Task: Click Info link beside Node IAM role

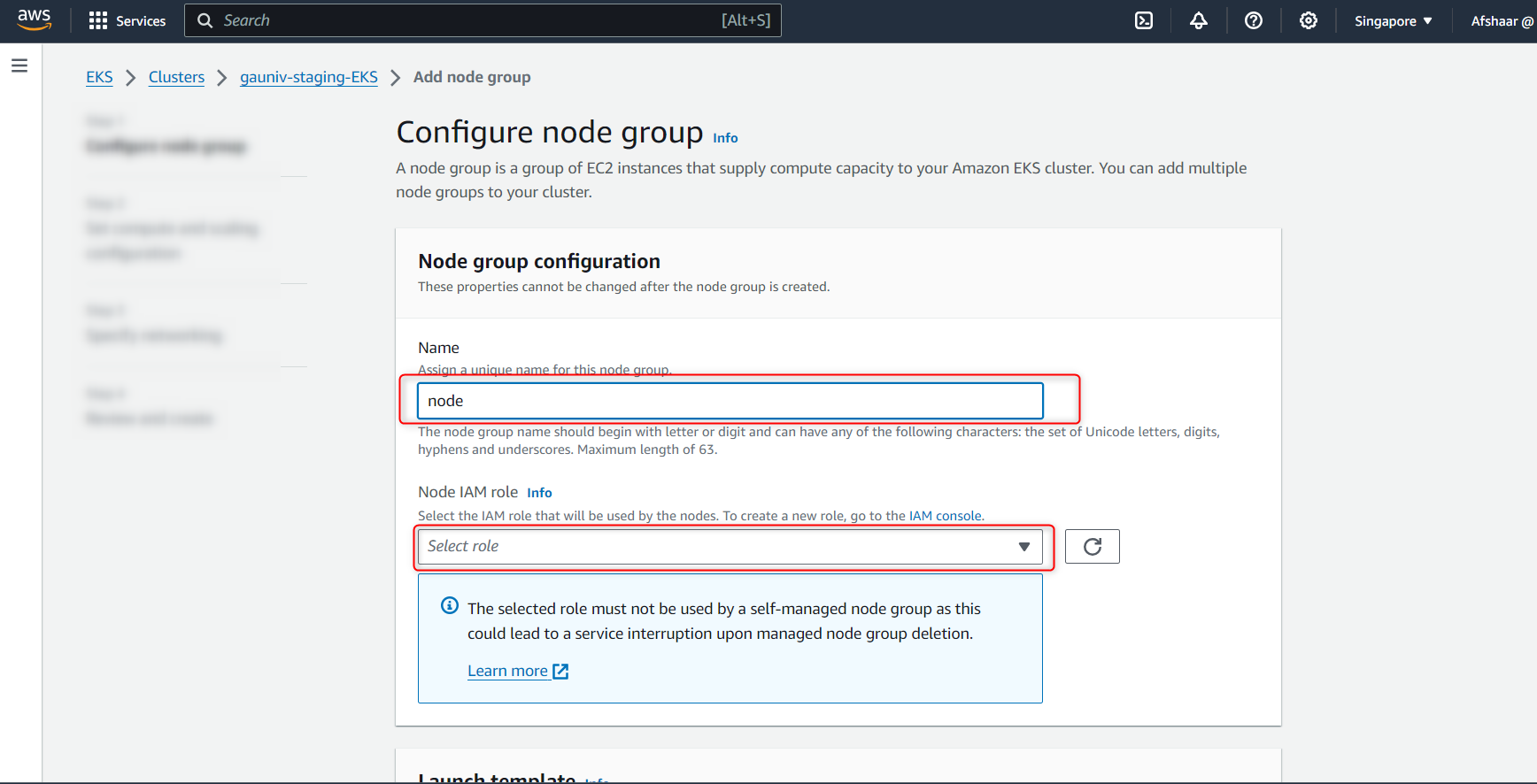Action: [x=539, y=493]
